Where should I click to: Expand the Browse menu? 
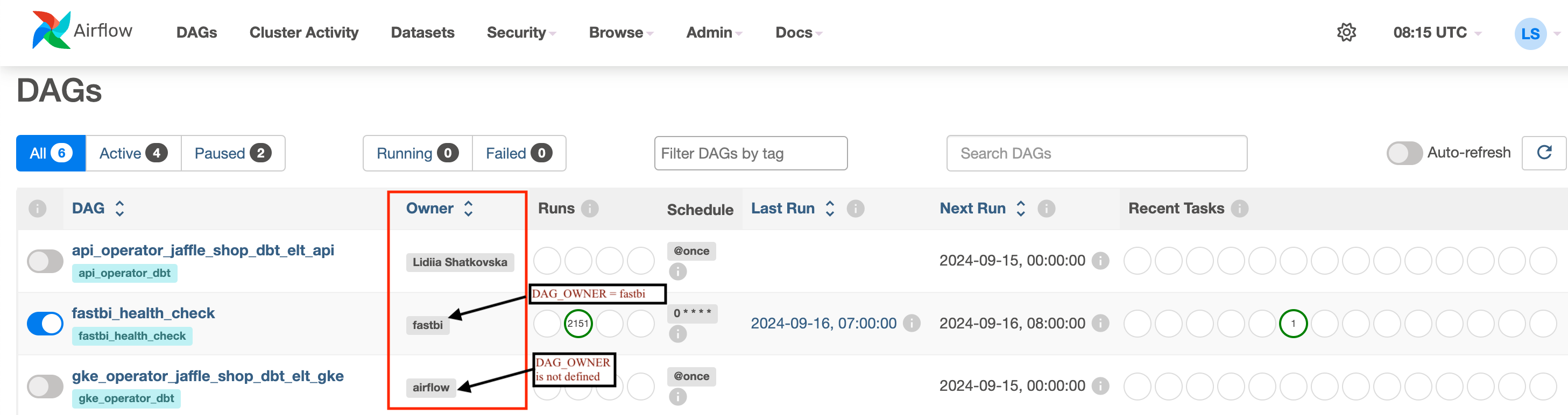point(621,32)
